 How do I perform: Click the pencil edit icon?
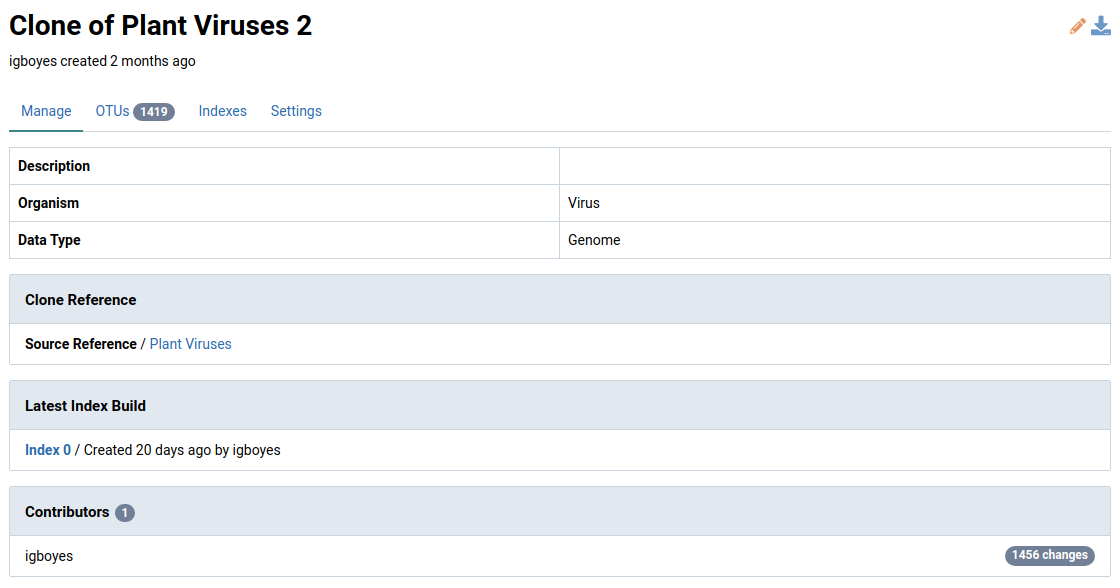tap(1077, 27)
